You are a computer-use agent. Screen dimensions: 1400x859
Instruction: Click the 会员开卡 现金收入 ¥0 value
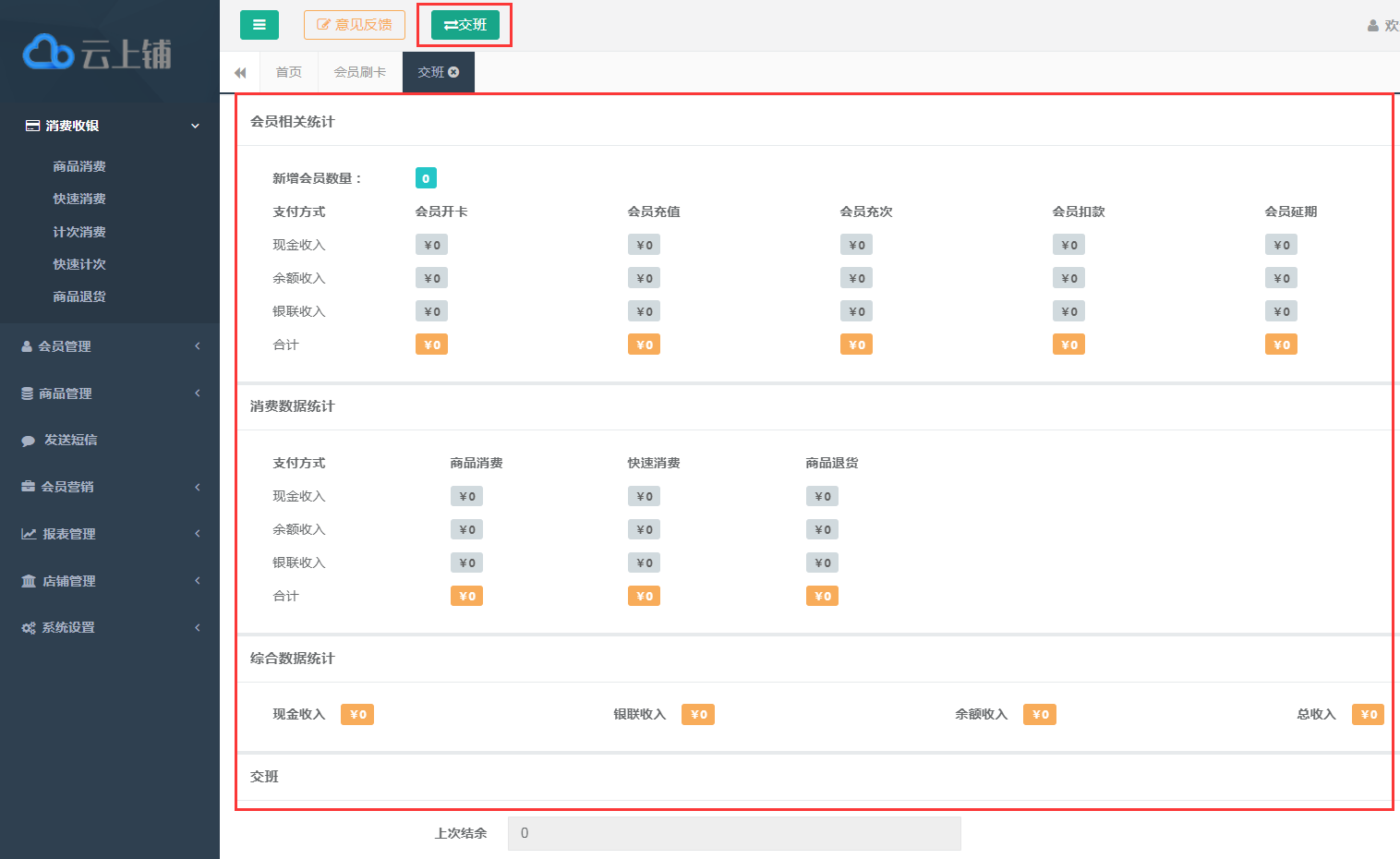pos(432,245)
